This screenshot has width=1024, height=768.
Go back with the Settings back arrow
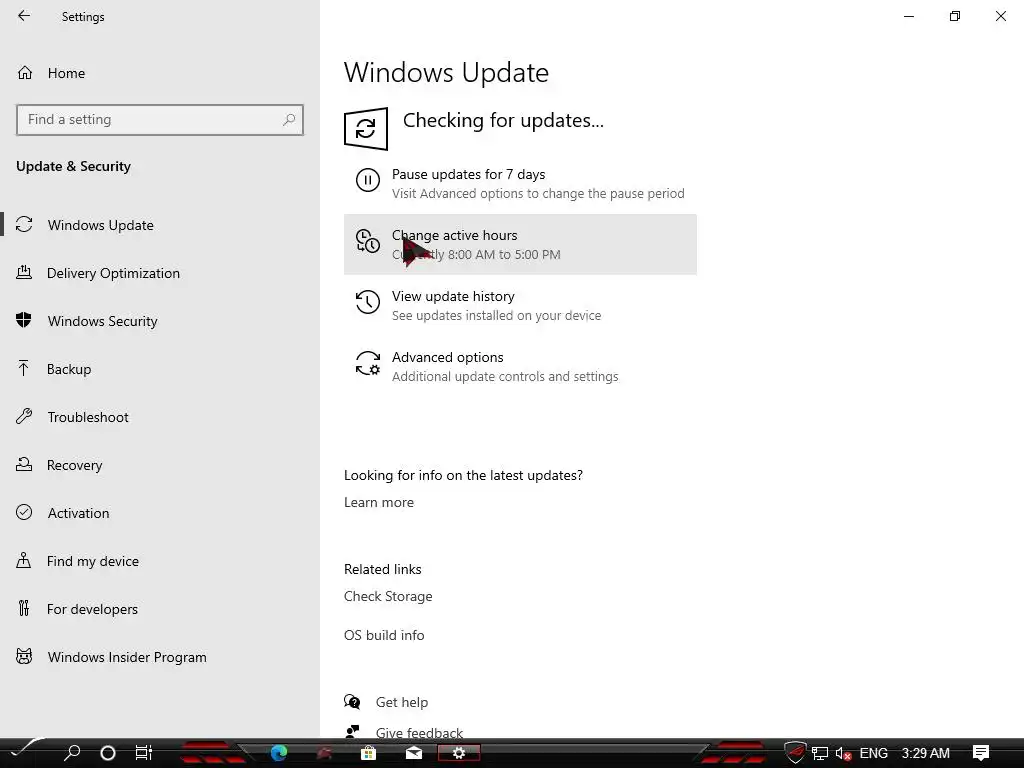(x=24, y=16)
